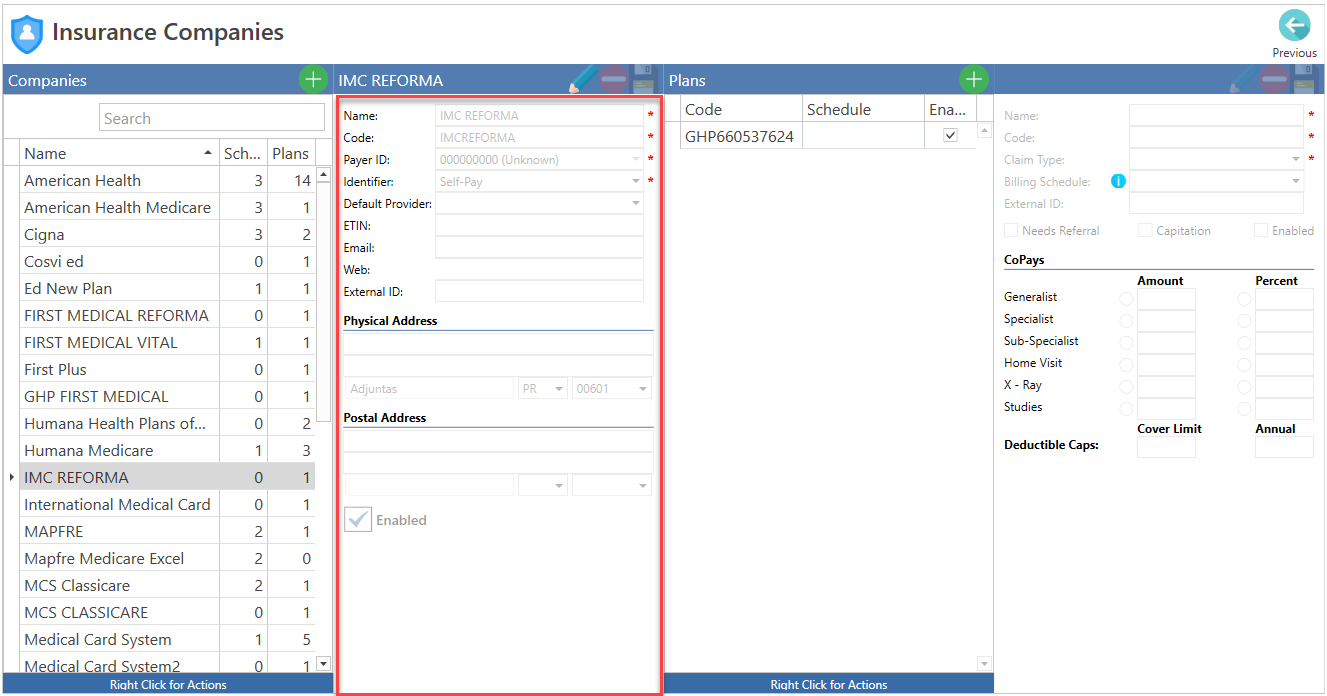Select the Humana Medicare row
Viewport: 1327px width, 696px height.
pos(168,450)
